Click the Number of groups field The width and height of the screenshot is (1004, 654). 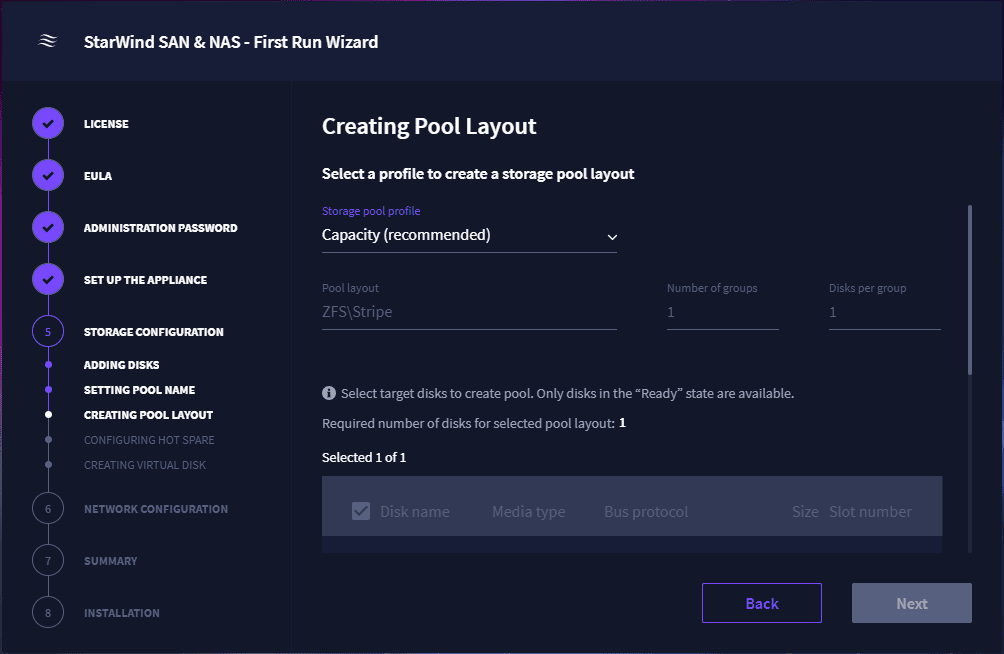coord(723,313)
